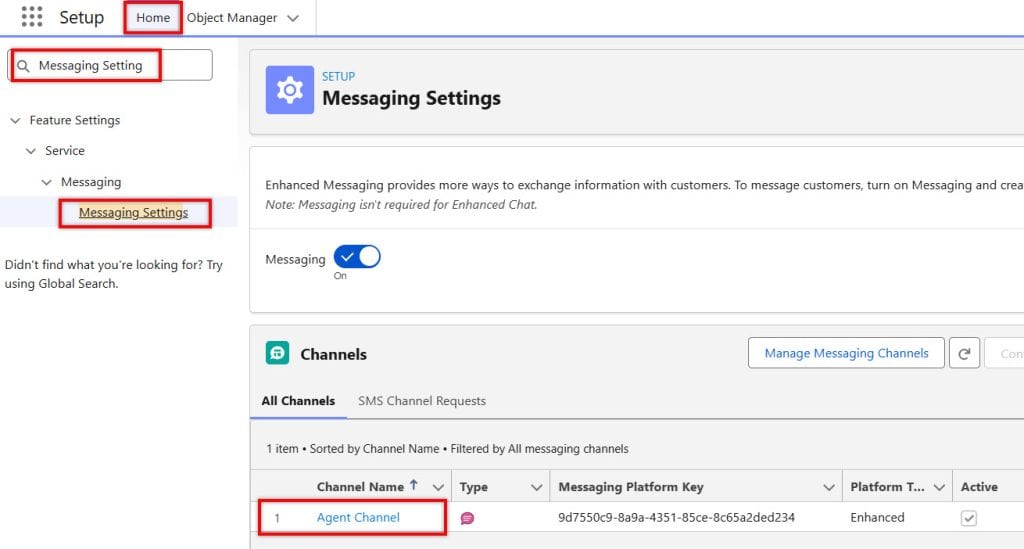Open the Type column menu
The width and height of the screenshot is (1024, 549).
(x=537, y=487)
